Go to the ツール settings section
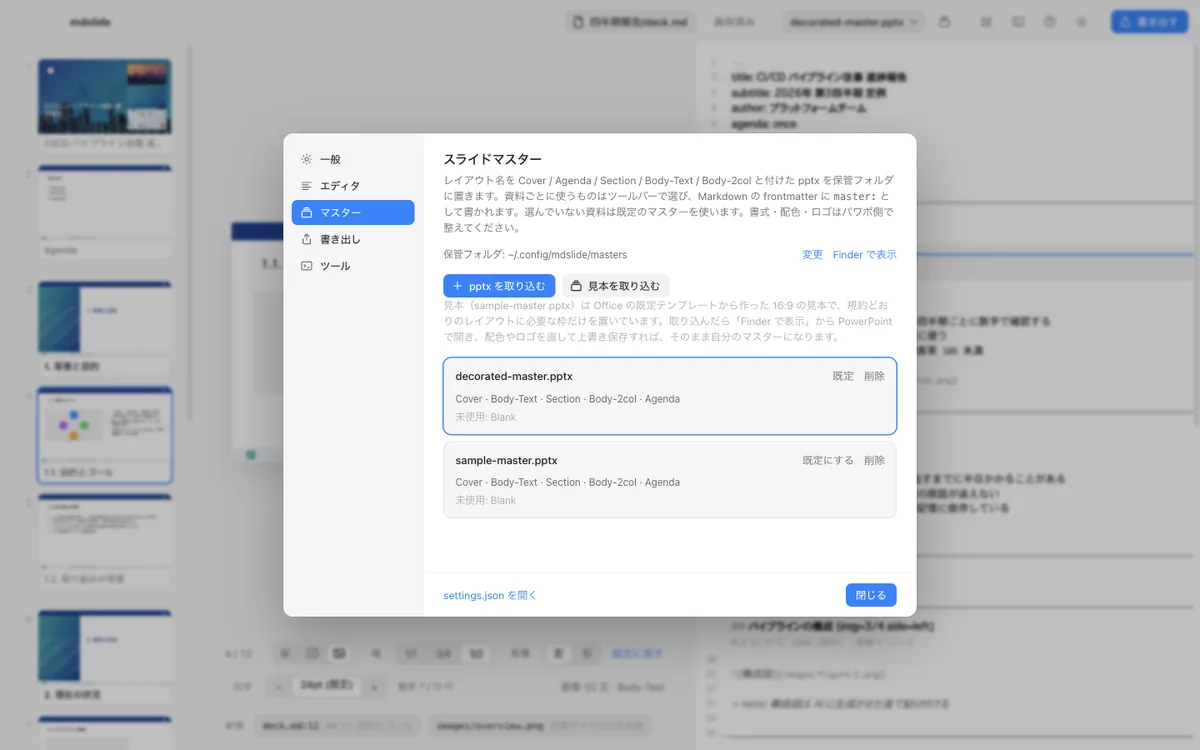The width and height of the screenshot is (1200, 750). pyautogui.click(x=353, y=266)
